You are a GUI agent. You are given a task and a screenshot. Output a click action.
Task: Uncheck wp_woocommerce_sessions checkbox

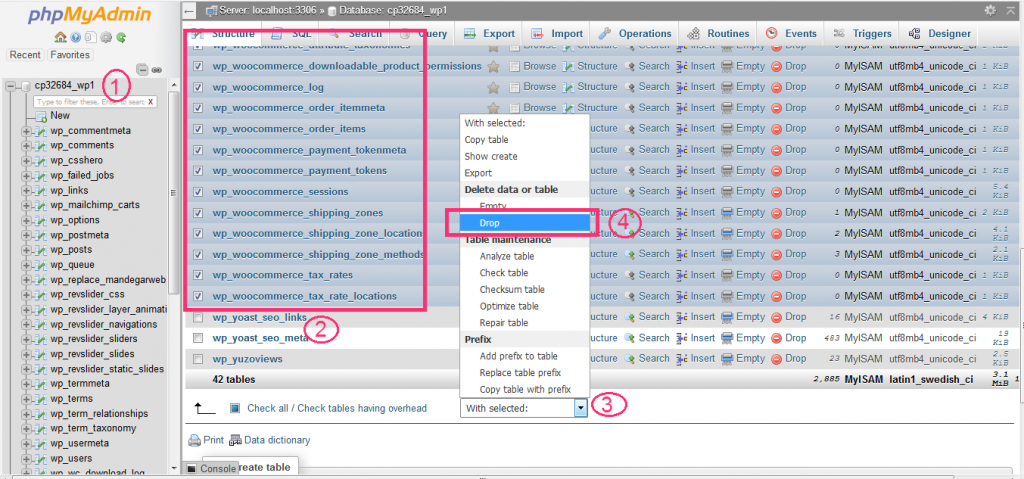click(199, 191)
